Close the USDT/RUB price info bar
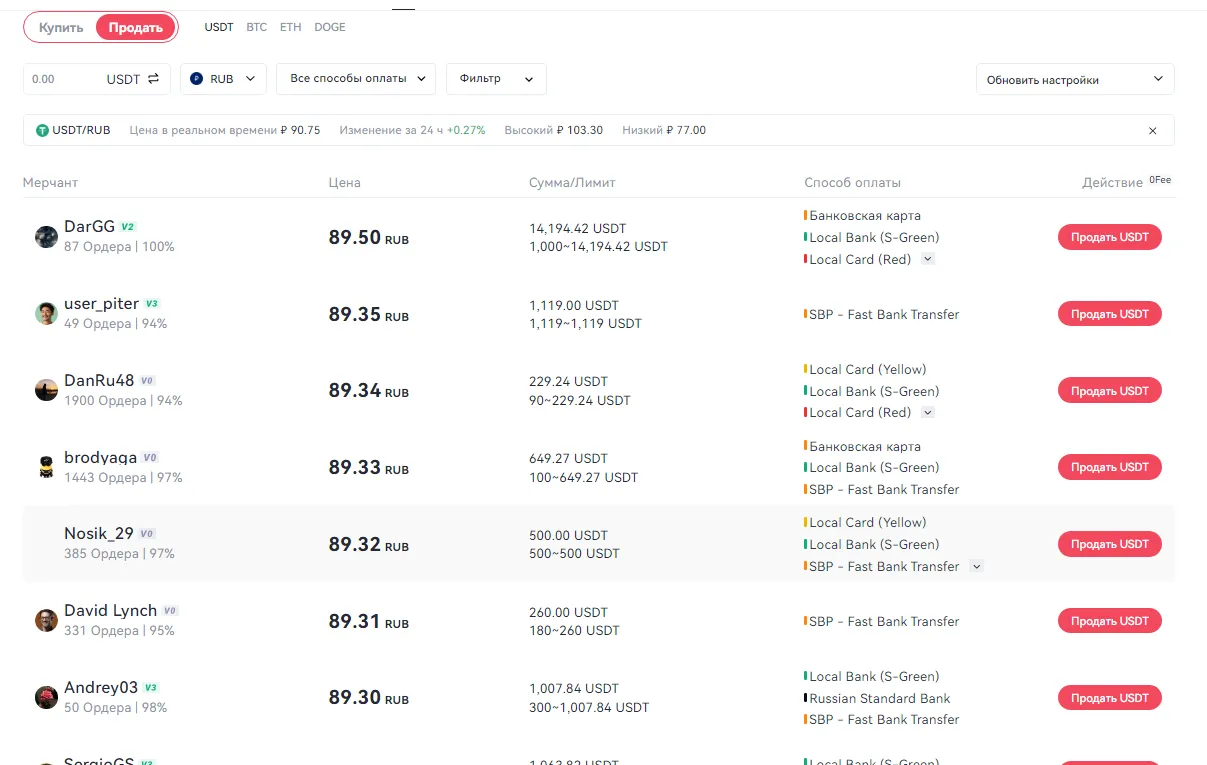Image resolution: width=1207 pixels, height=765 pixels. [1152, 131]
